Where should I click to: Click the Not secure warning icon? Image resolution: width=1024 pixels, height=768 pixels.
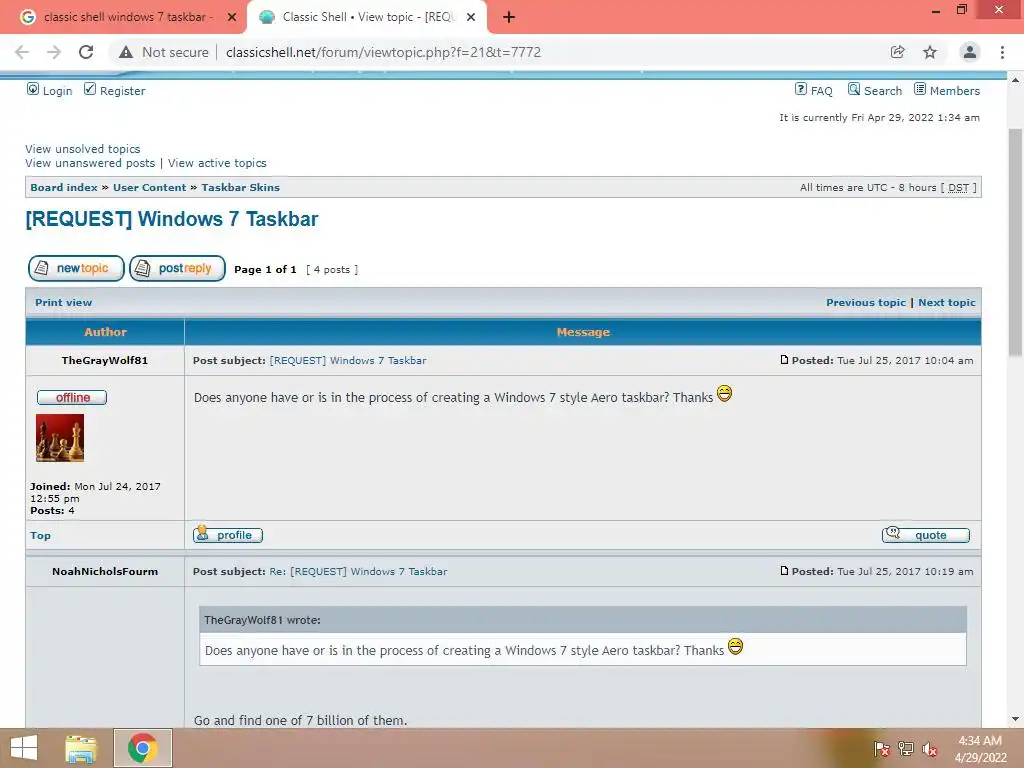click(x=126, y=52)
